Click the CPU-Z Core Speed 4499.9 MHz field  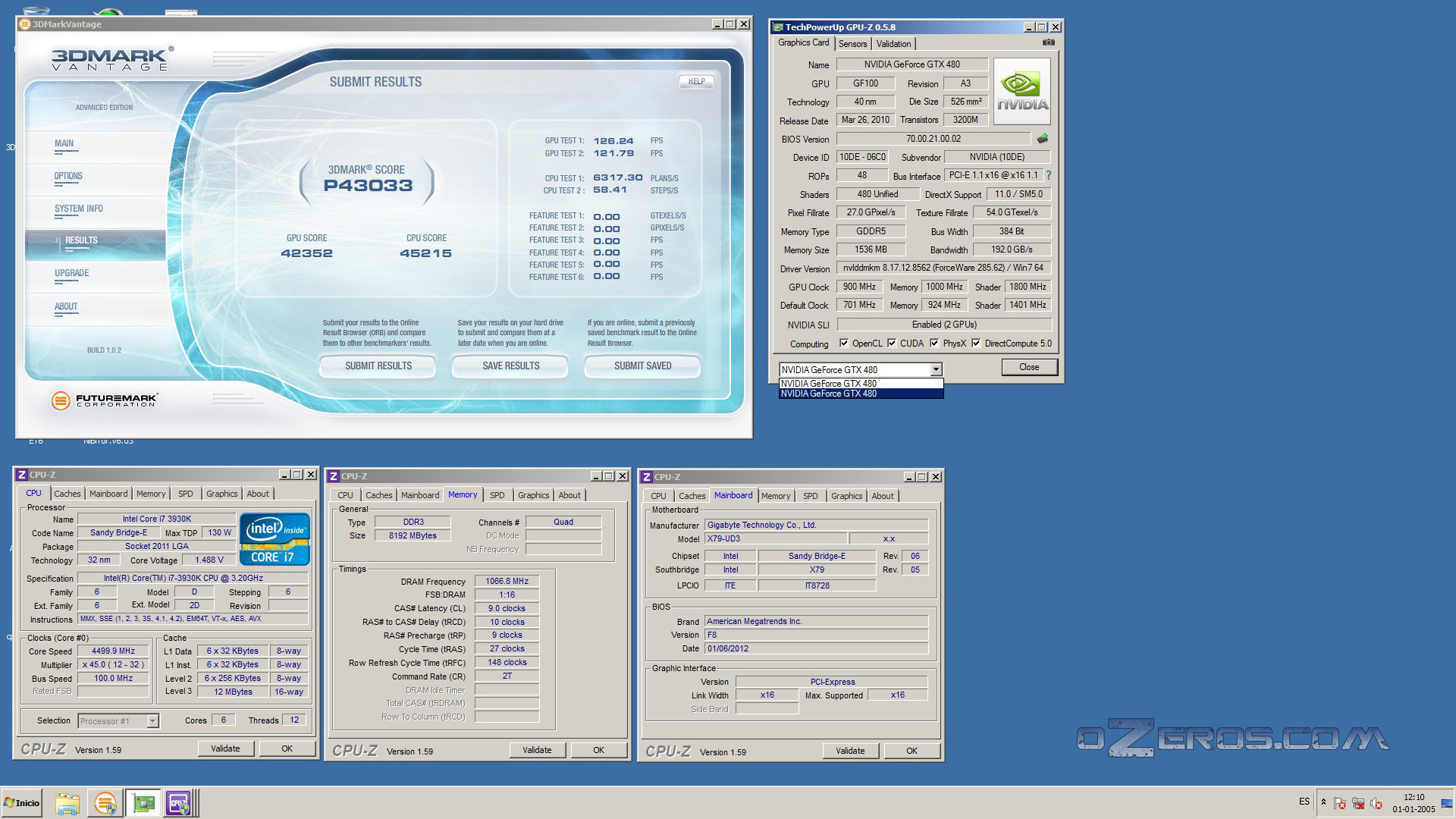(x=113, y=651)
